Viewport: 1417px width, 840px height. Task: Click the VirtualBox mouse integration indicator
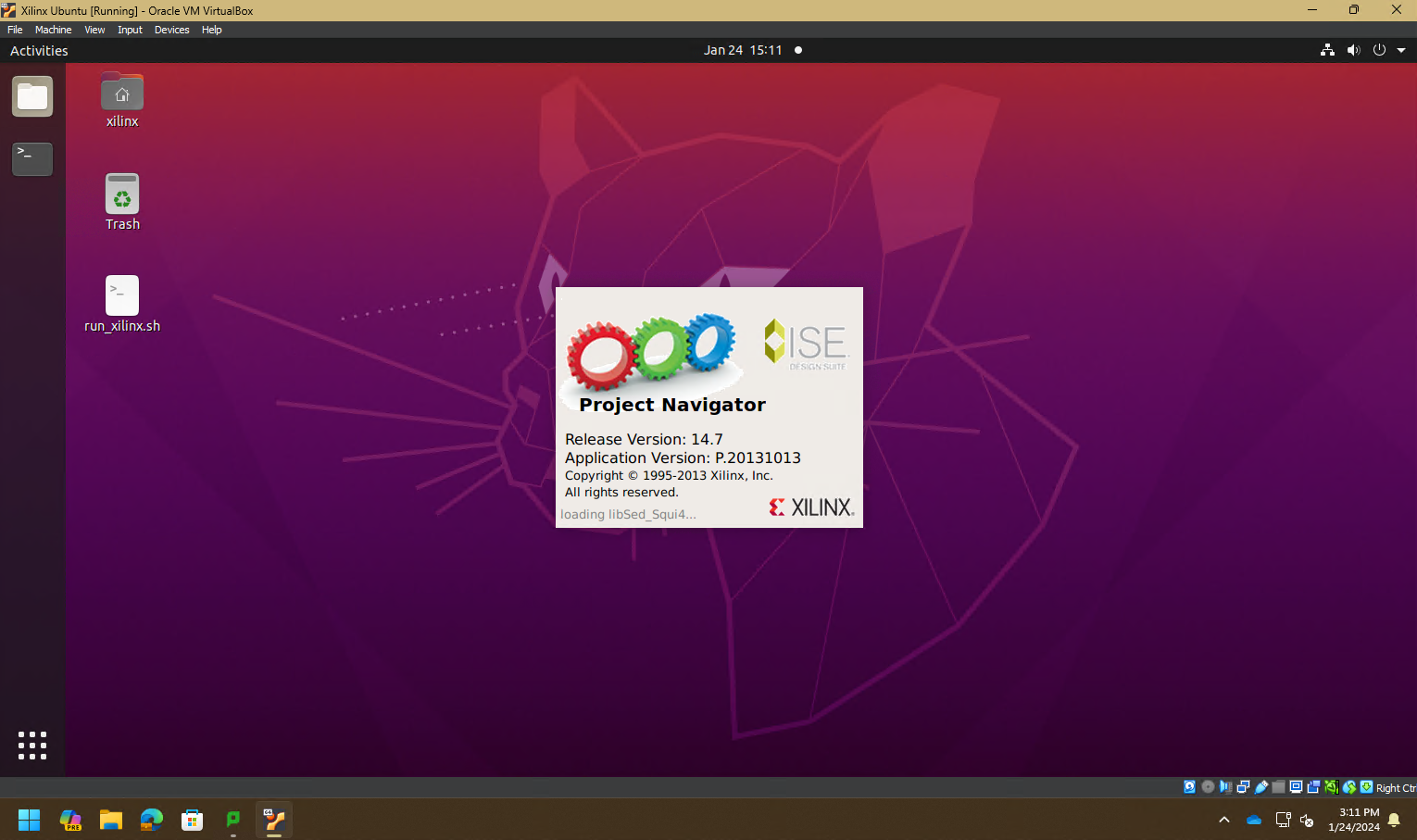point(1349,787)
